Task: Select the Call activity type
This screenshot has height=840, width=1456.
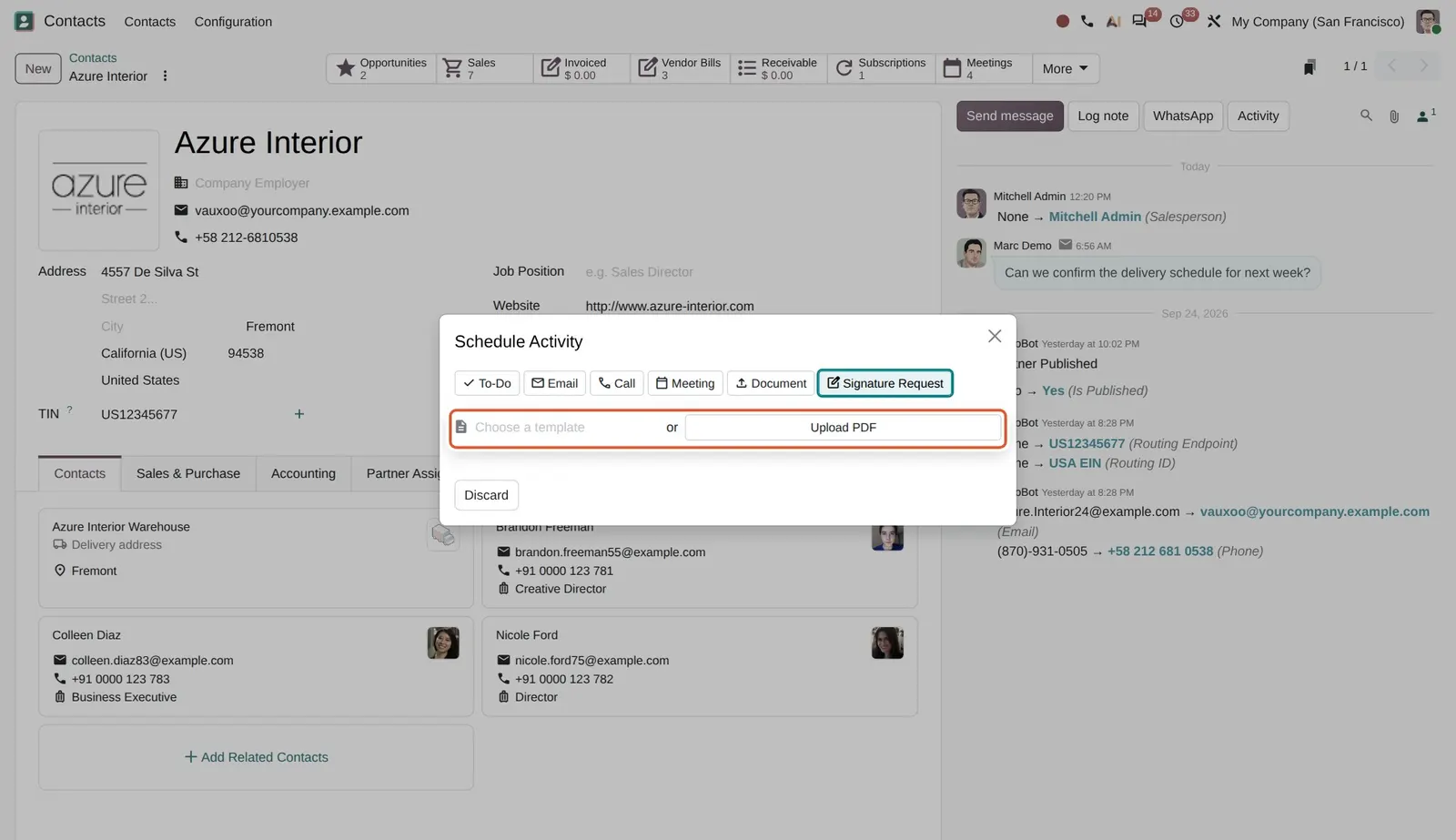Action: coord(617,383)
